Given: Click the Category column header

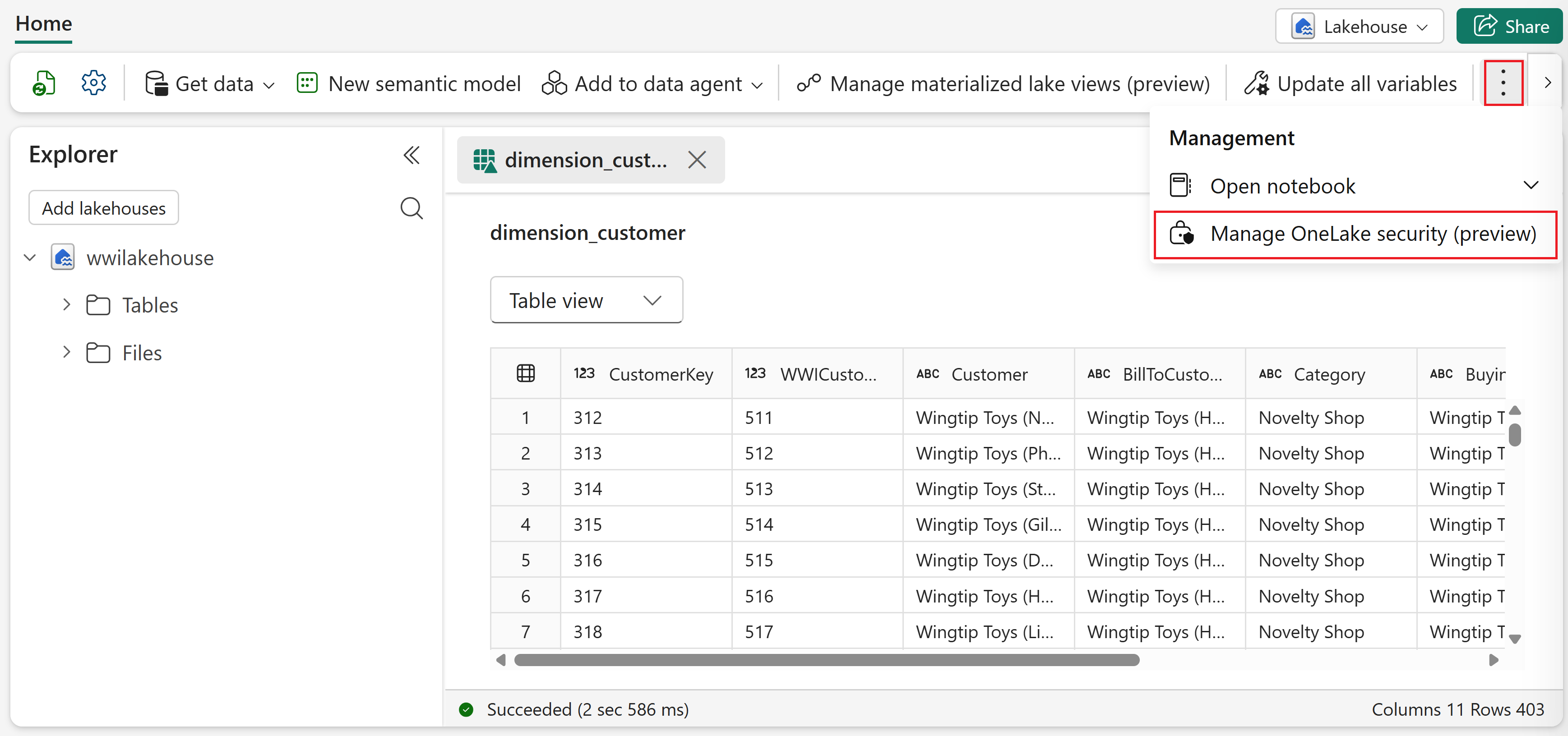Looking at the screenshot, I should pyautogui.click(x=1331, y=373).
